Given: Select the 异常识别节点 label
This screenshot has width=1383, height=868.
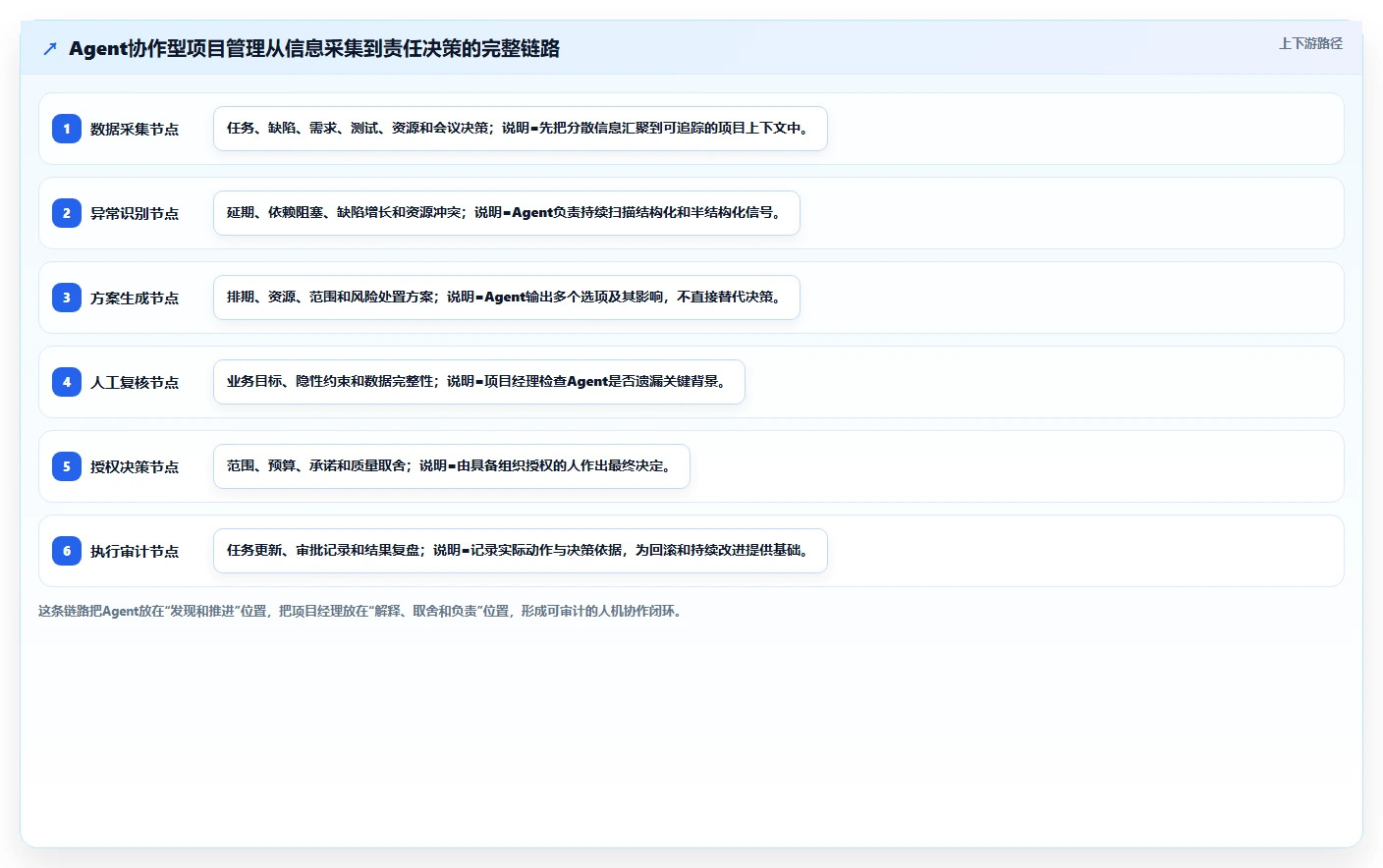Looking at the screenshot, I should [x=135, y=213].
